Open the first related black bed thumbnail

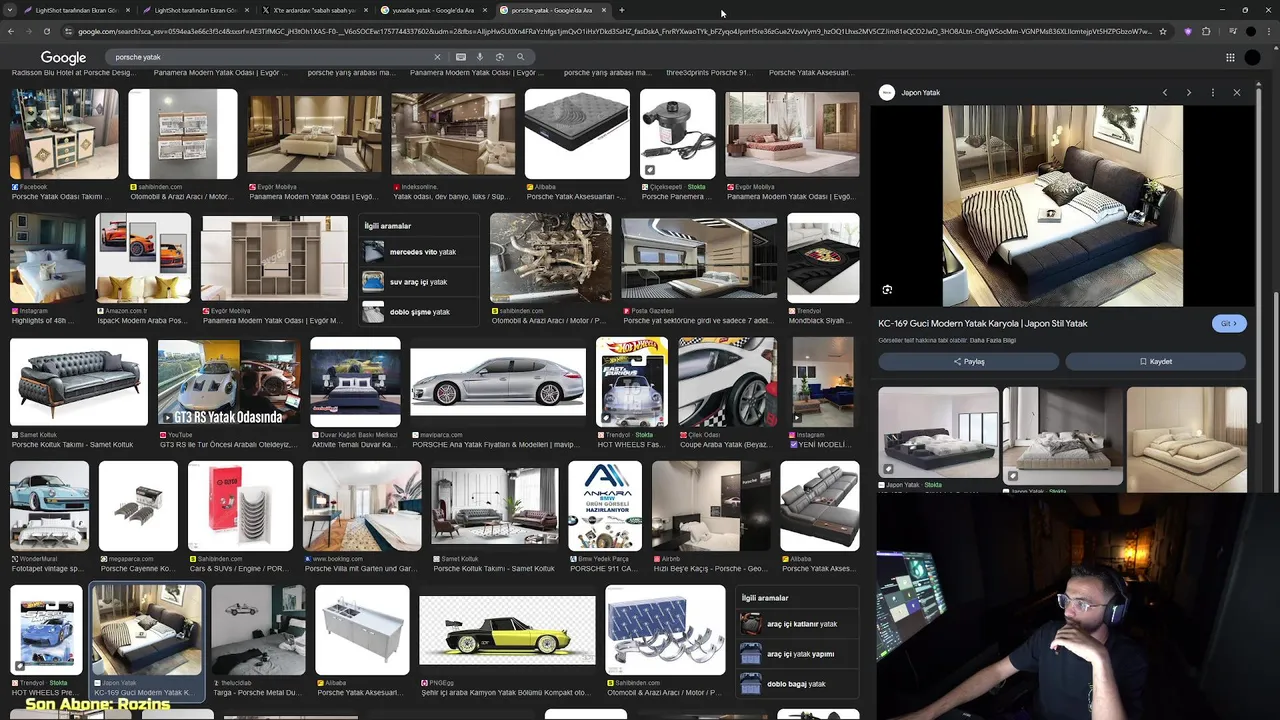(938, 432)
